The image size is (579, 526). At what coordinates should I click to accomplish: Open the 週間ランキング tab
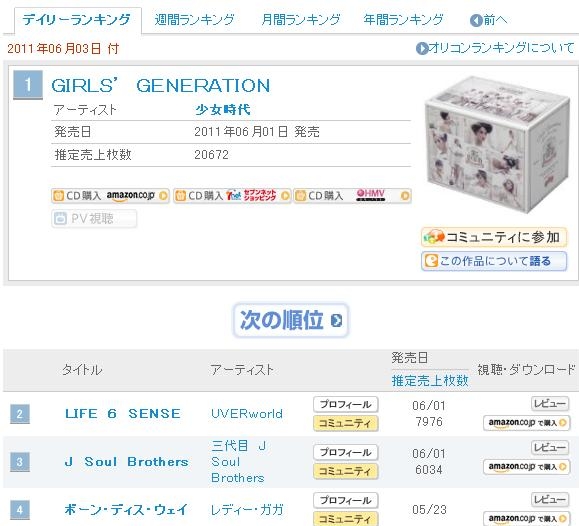(x=194, y=20)
